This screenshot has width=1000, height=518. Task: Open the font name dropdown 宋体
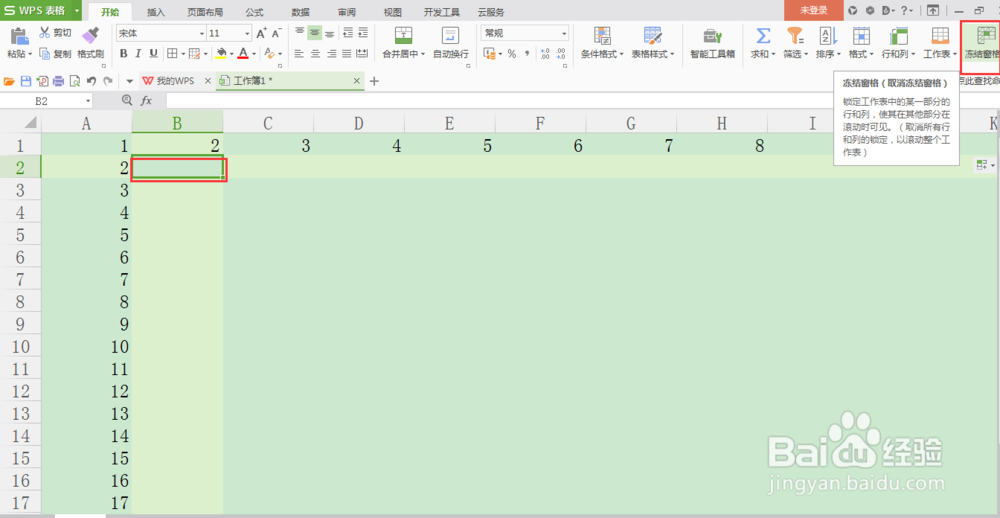coord(202,33)
